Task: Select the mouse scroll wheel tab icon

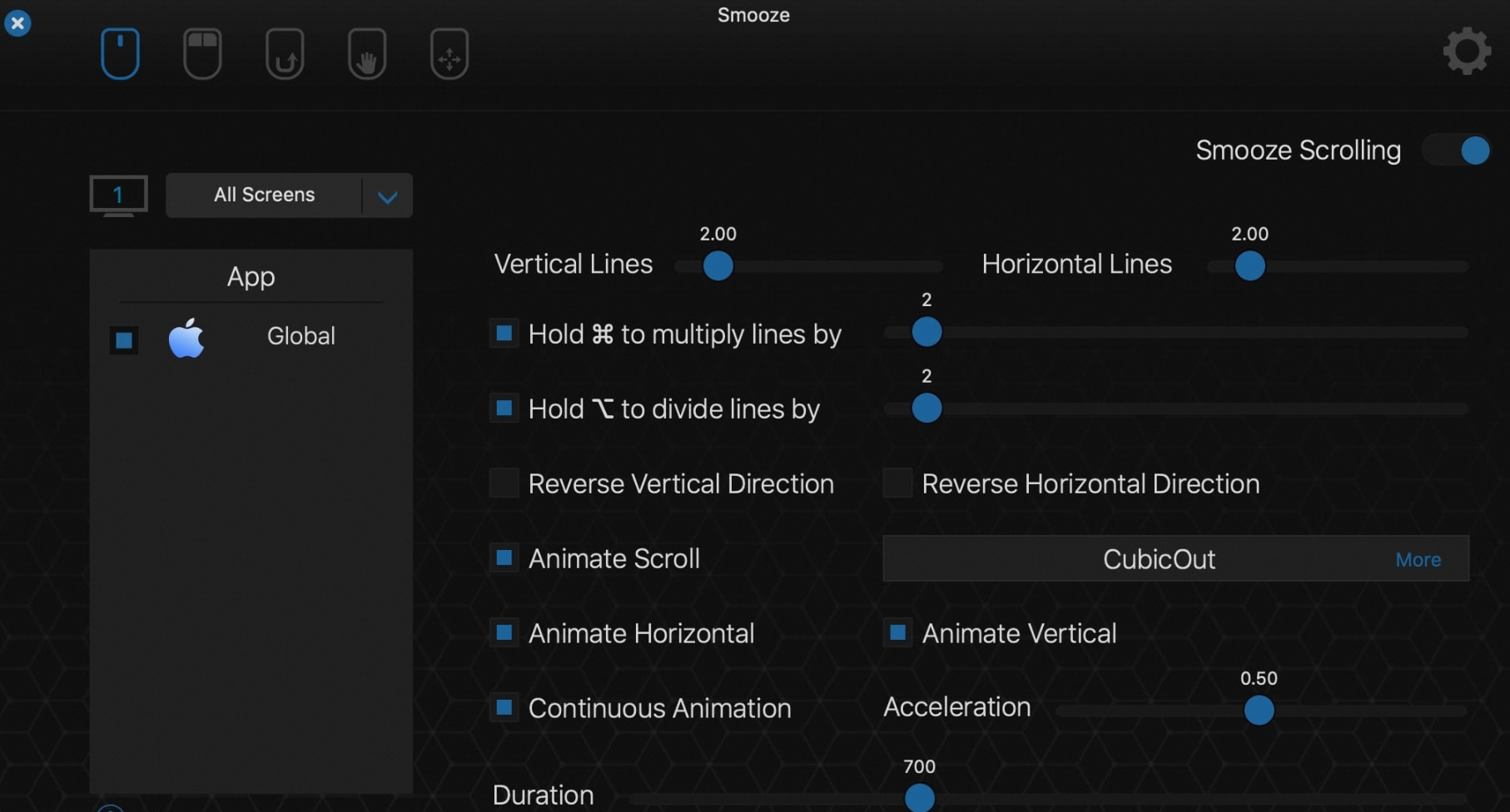Action: pos(120,54)
